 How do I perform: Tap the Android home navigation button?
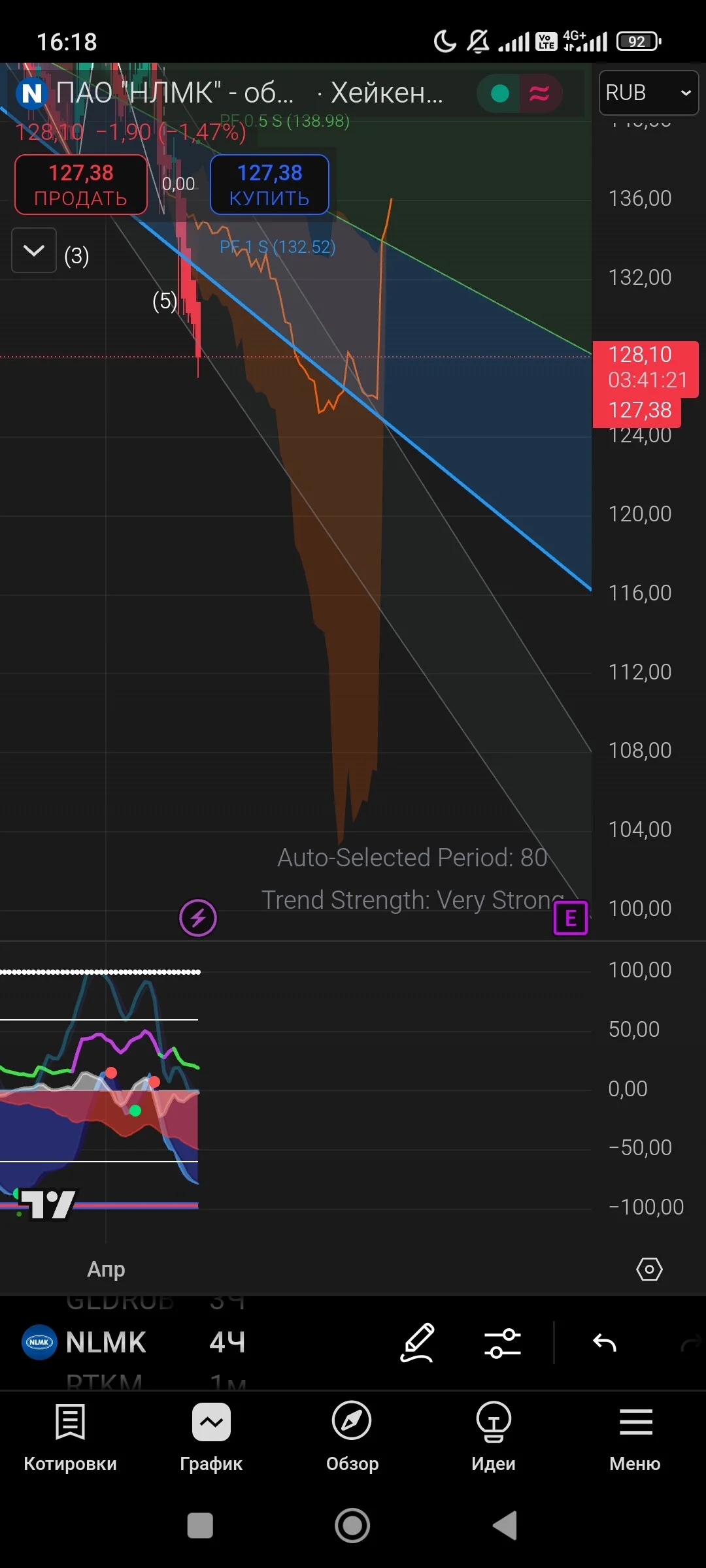point(352,1526)
